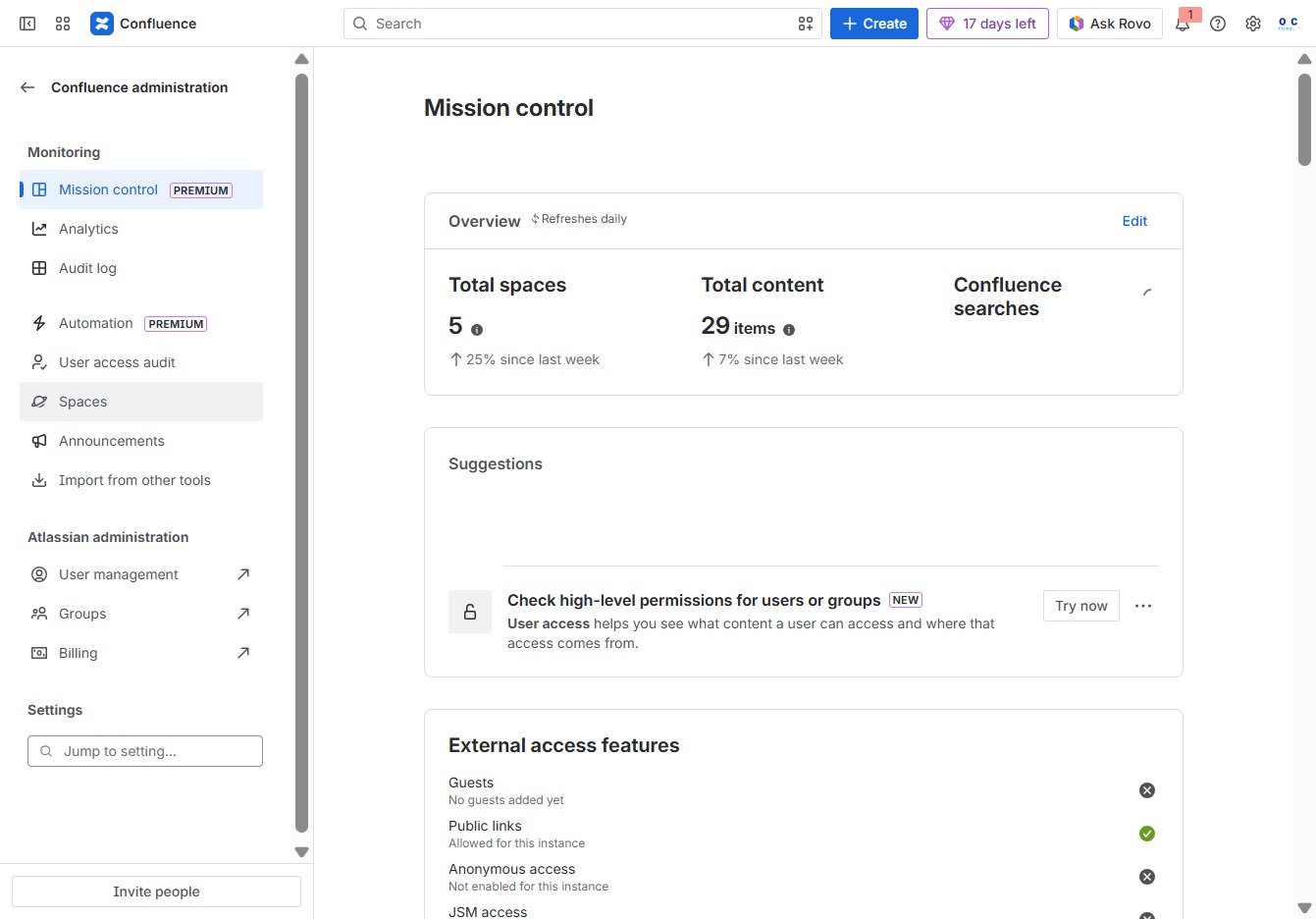Click the main page scrollbar thumb

pyautogui.click(x=1304, y=119)
